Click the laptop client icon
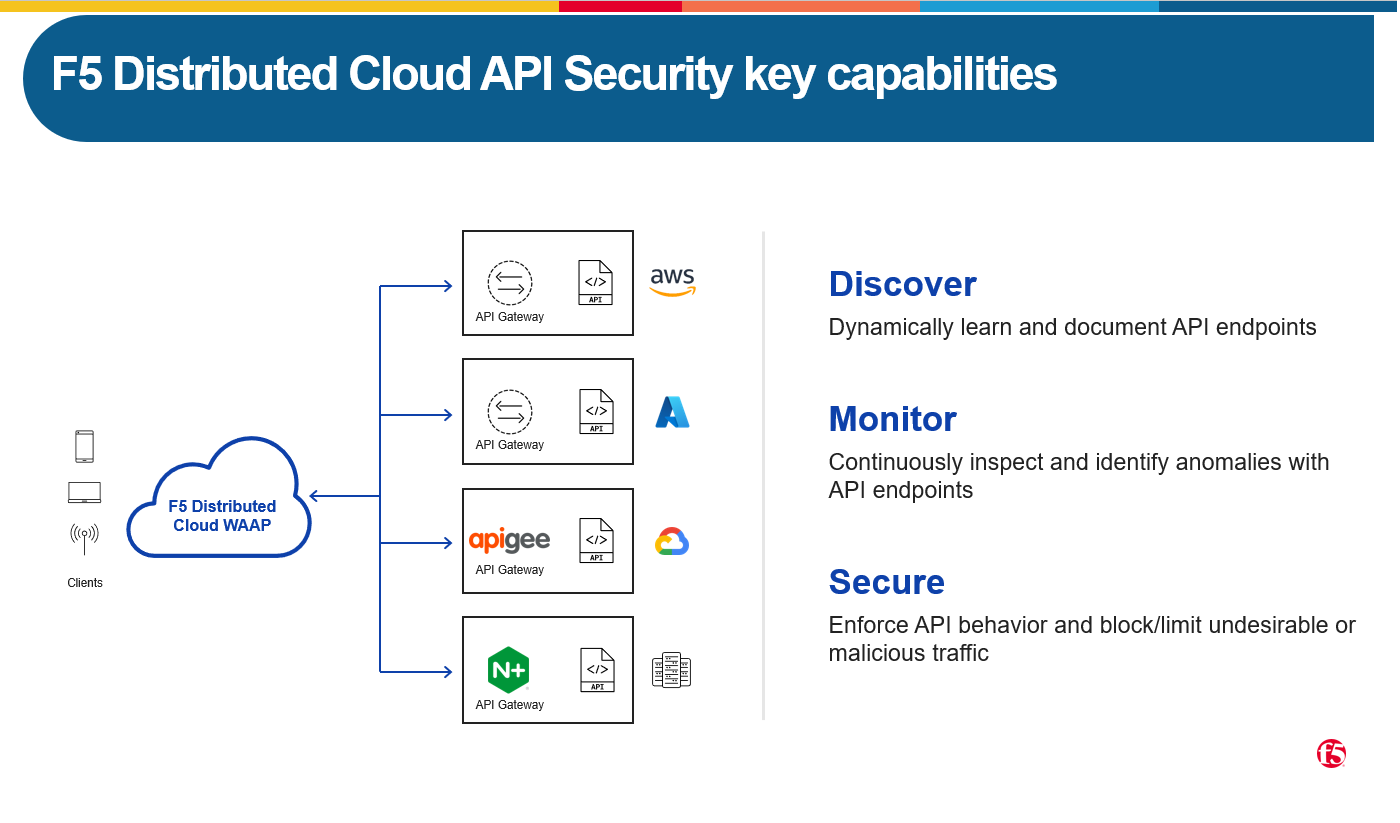Screen dimensions: 1400x823 (x=84, y=492)
